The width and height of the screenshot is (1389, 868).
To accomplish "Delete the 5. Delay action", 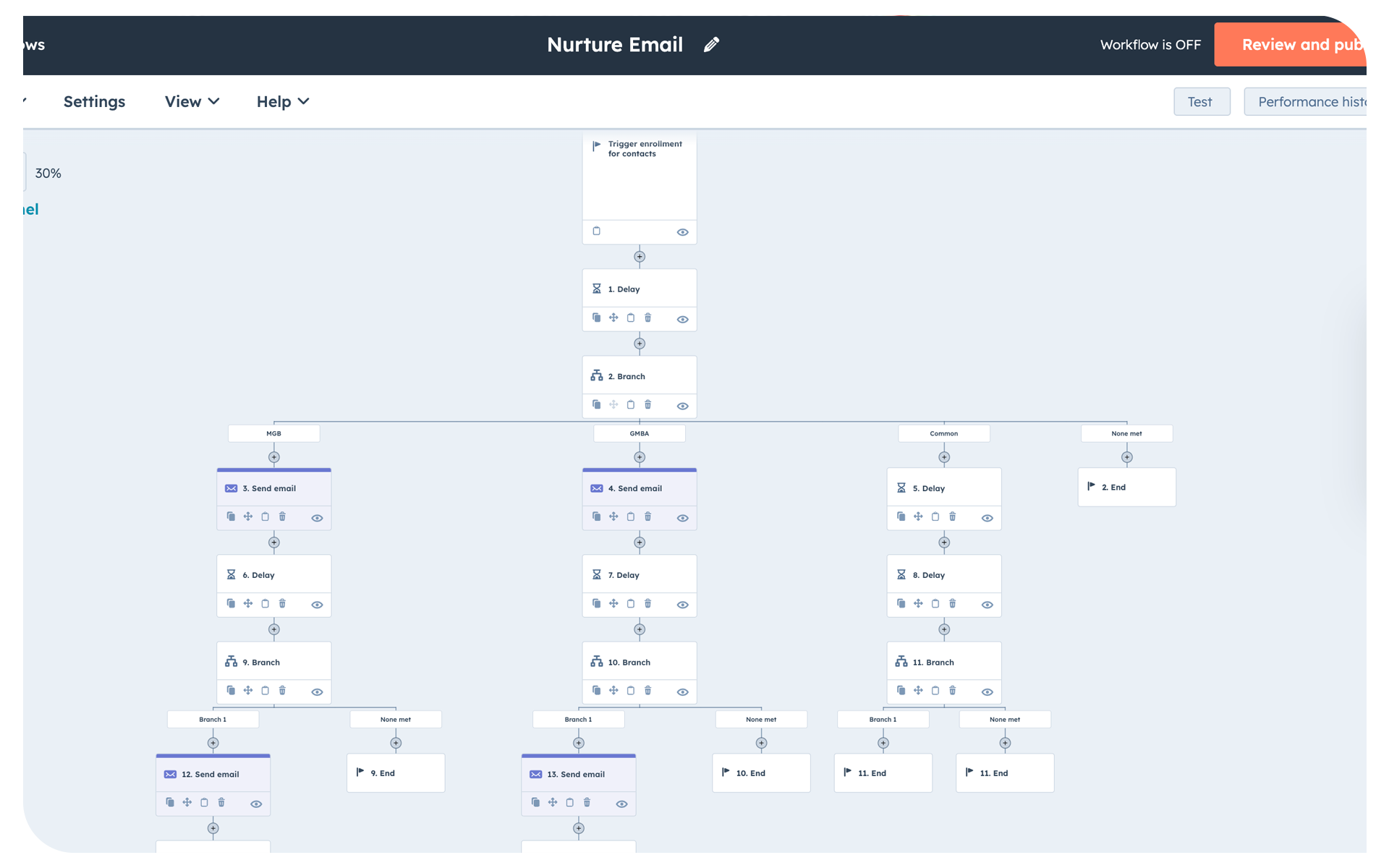I will 953,516.
